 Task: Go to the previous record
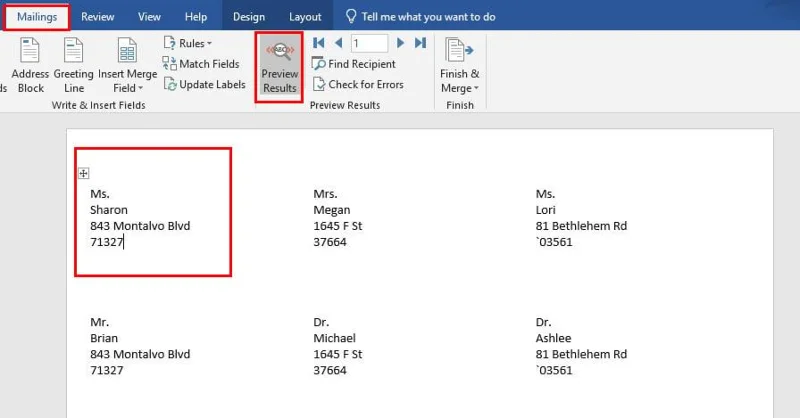(x=338, y=43)
